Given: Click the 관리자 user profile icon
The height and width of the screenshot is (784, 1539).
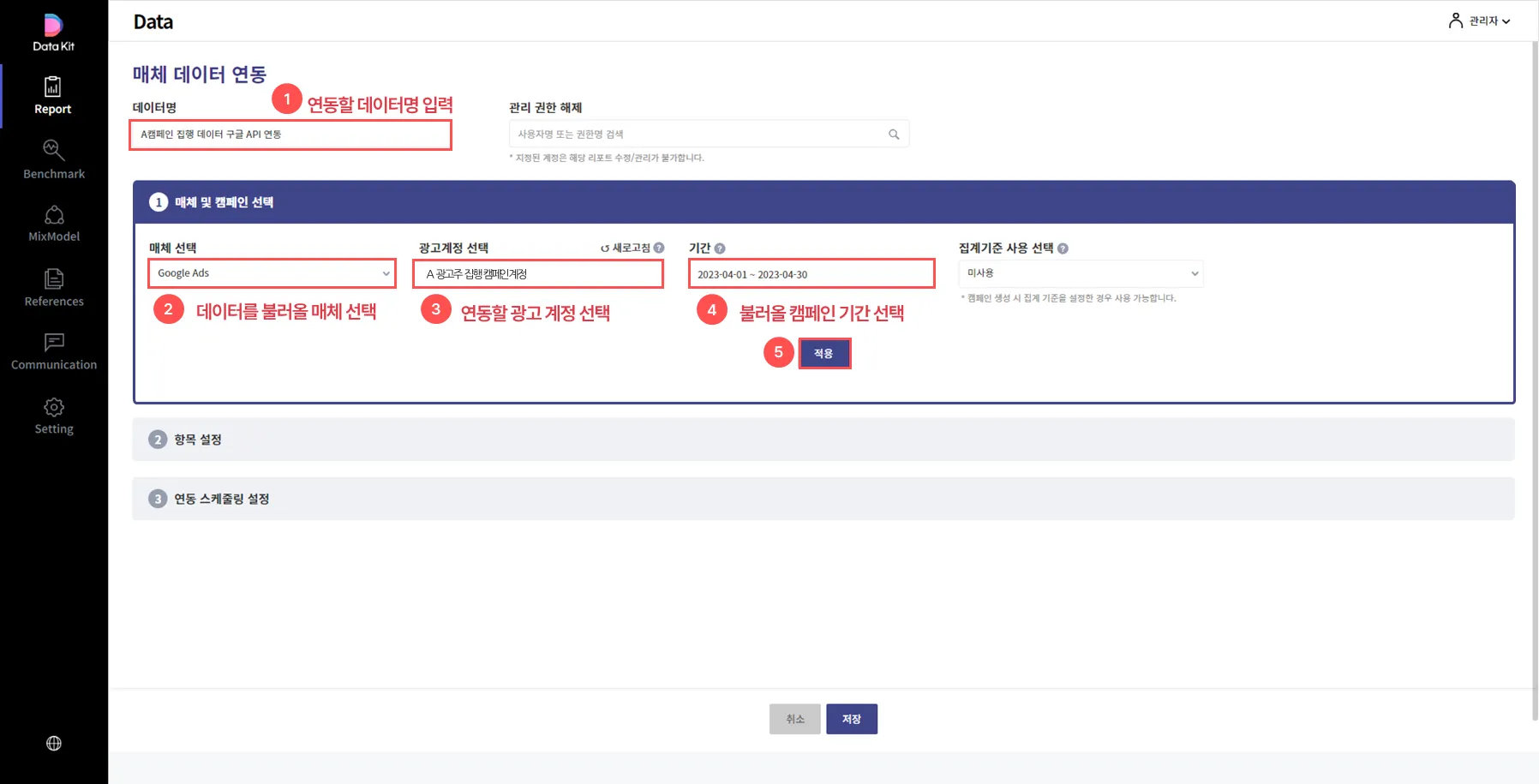Looking at the screenshot, I should tap(1455, 21).
